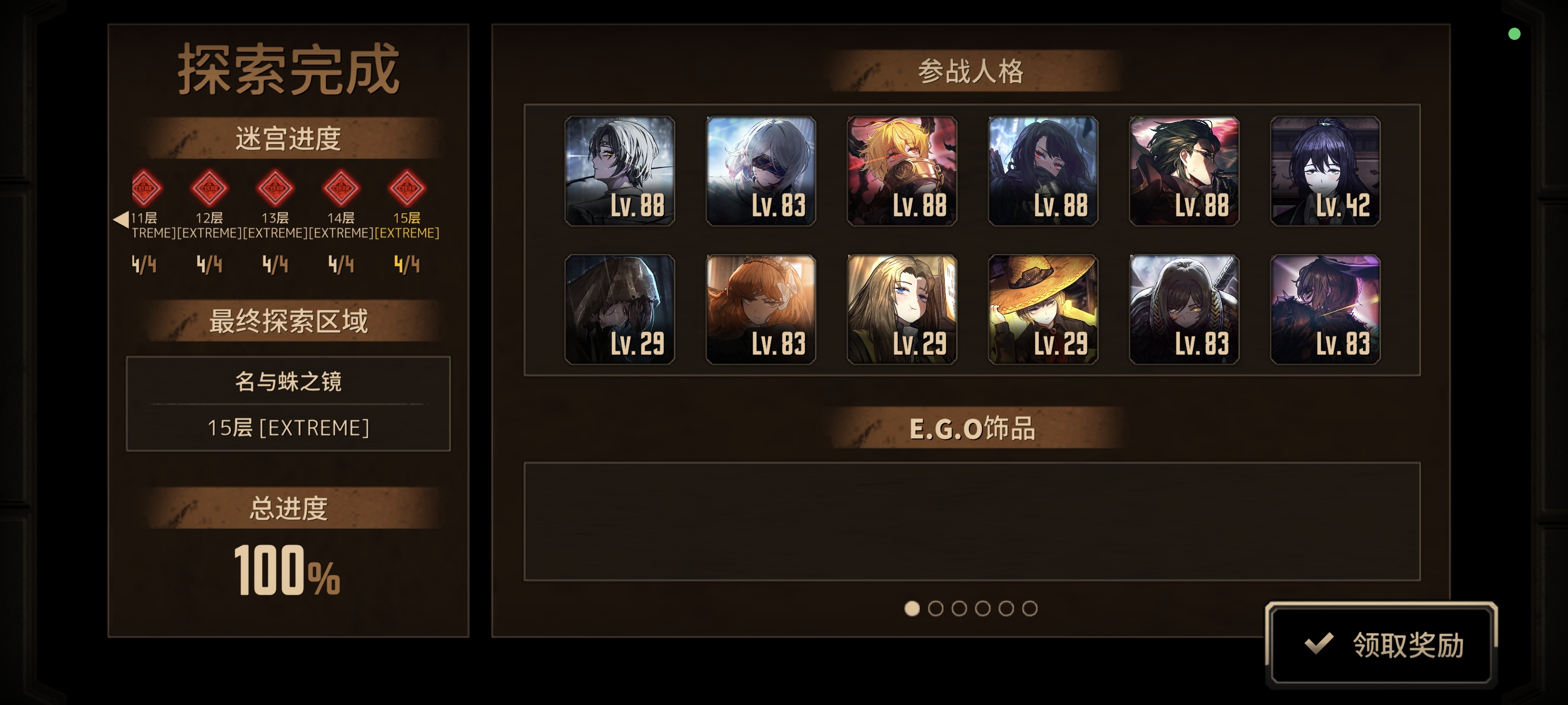Screen dimensions: 1568x705
Task: Select the straw-hat Lv. 29 character portrait
Action: coord(1042,310)
